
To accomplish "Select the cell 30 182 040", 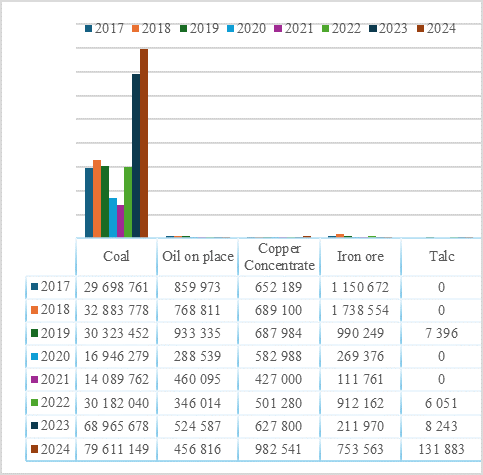I will coord(116,403).
